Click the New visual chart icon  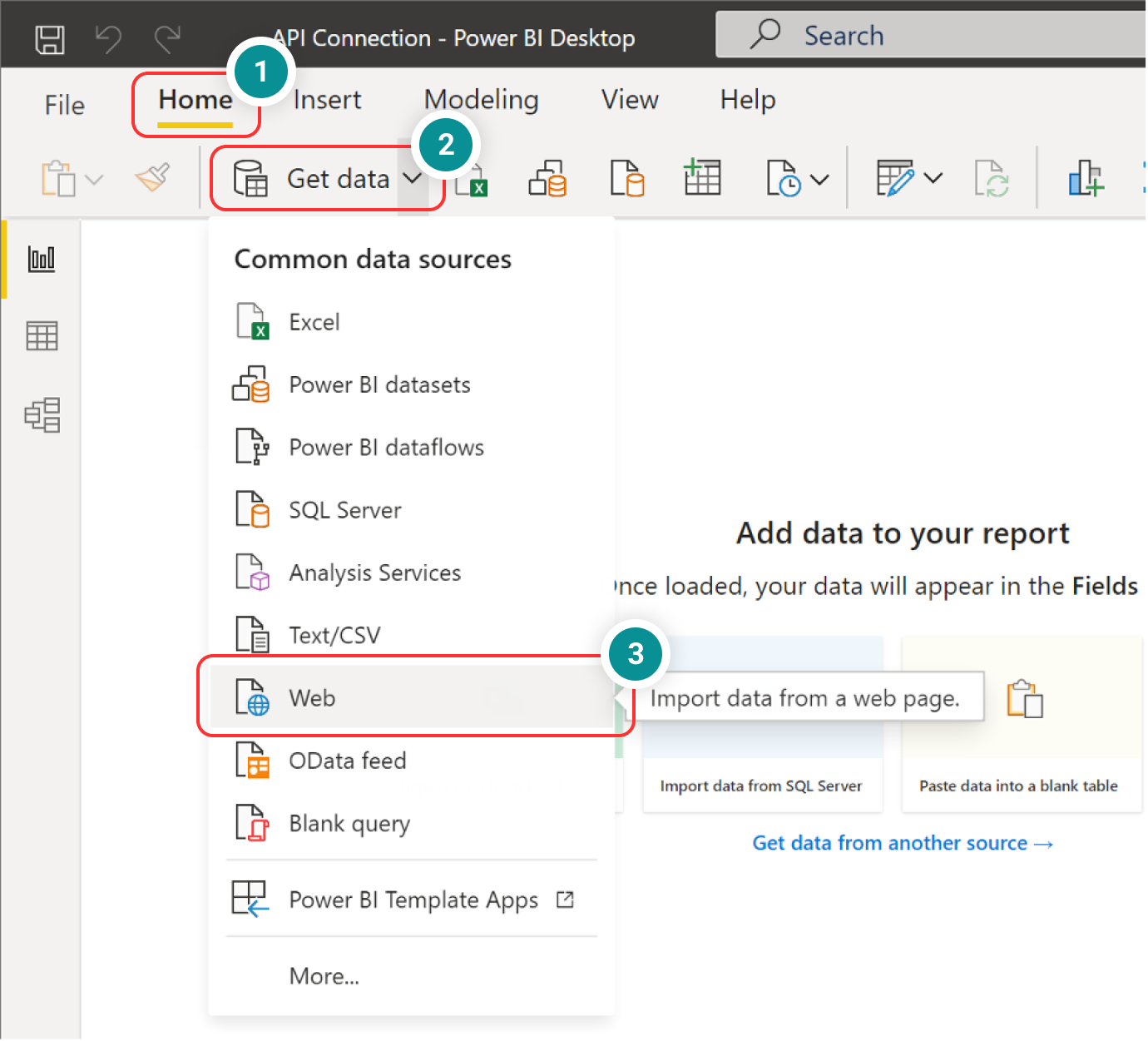[x=1086, y=177]
